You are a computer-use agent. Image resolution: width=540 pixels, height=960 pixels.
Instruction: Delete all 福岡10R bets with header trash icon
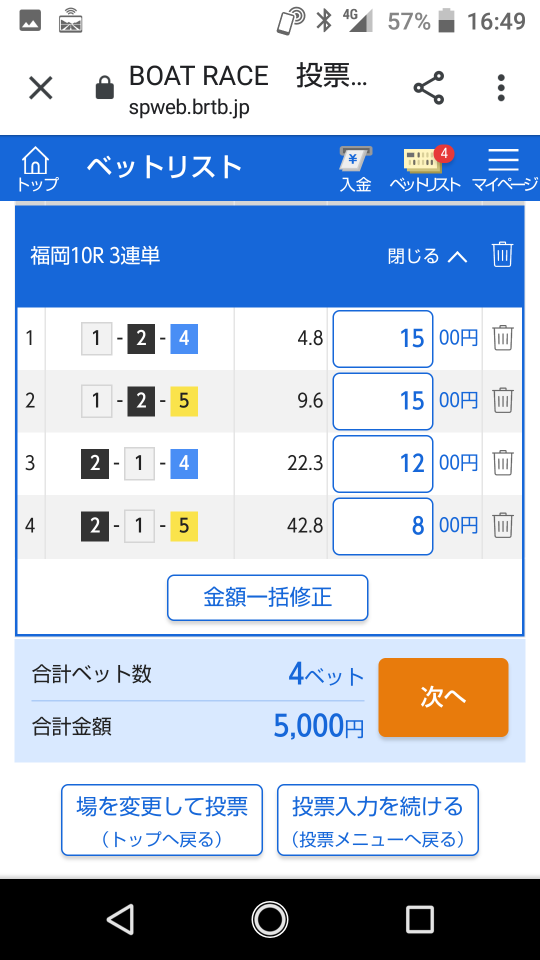(x=503, y=255)
